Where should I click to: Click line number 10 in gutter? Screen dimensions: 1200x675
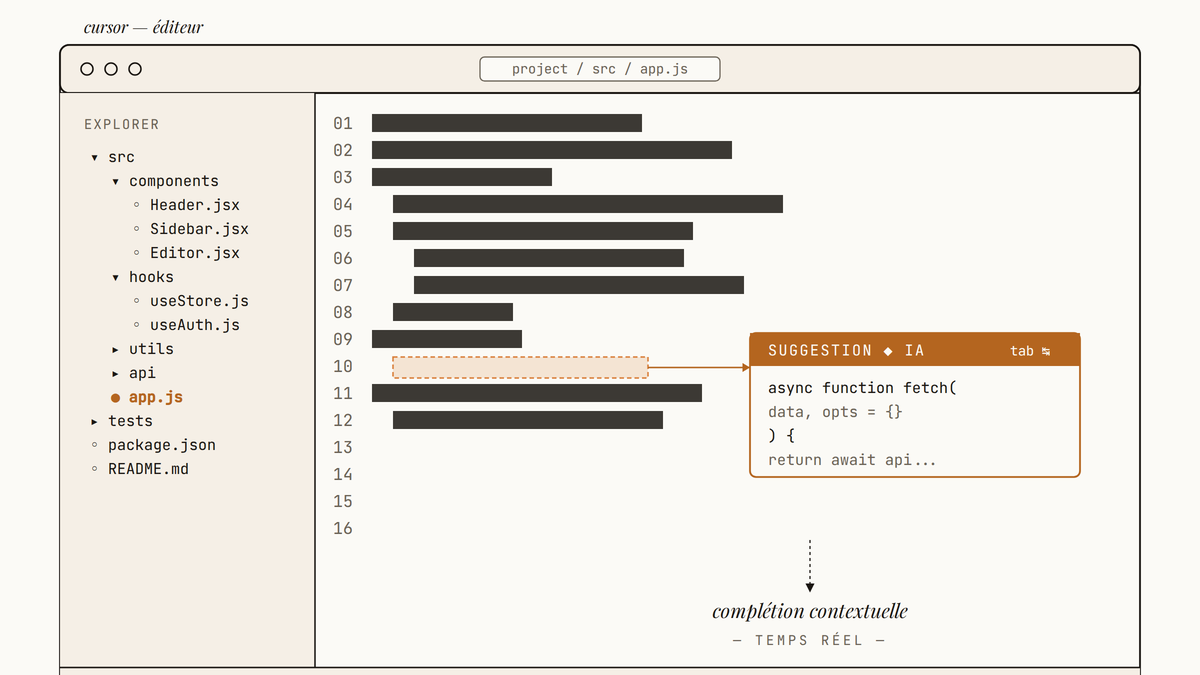[x=343, y=367]
